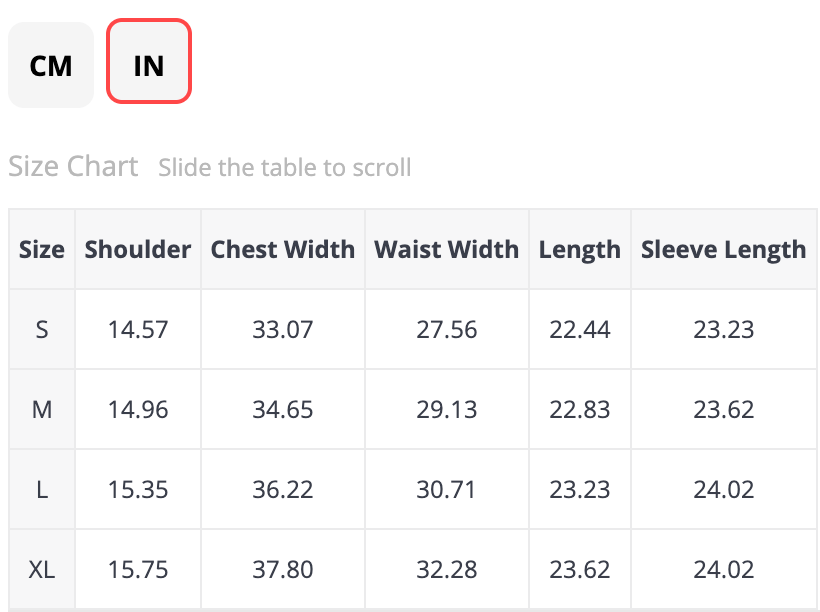Click the Sleeve Length column header
820x612 pixels.
click(724, 250)
